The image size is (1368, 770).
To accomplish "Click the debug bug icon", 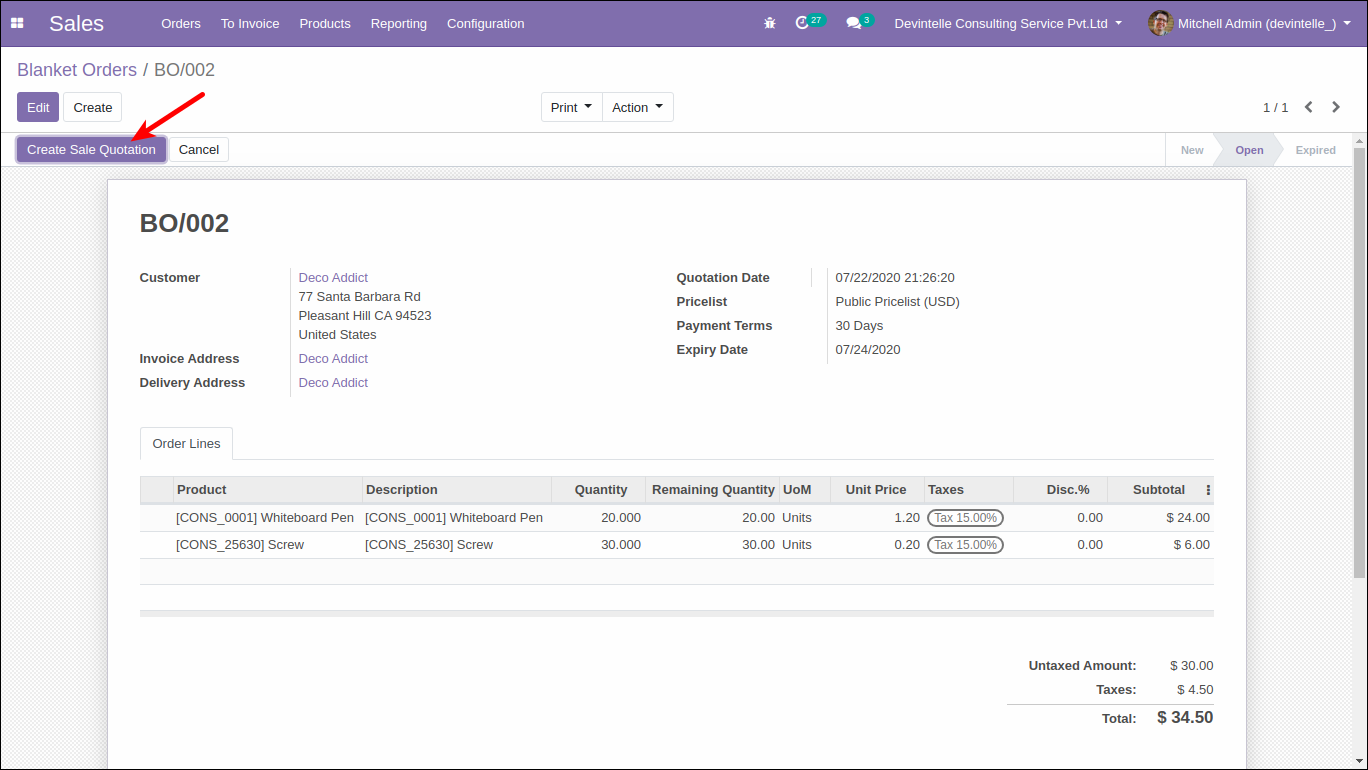I will coord(769,23).
